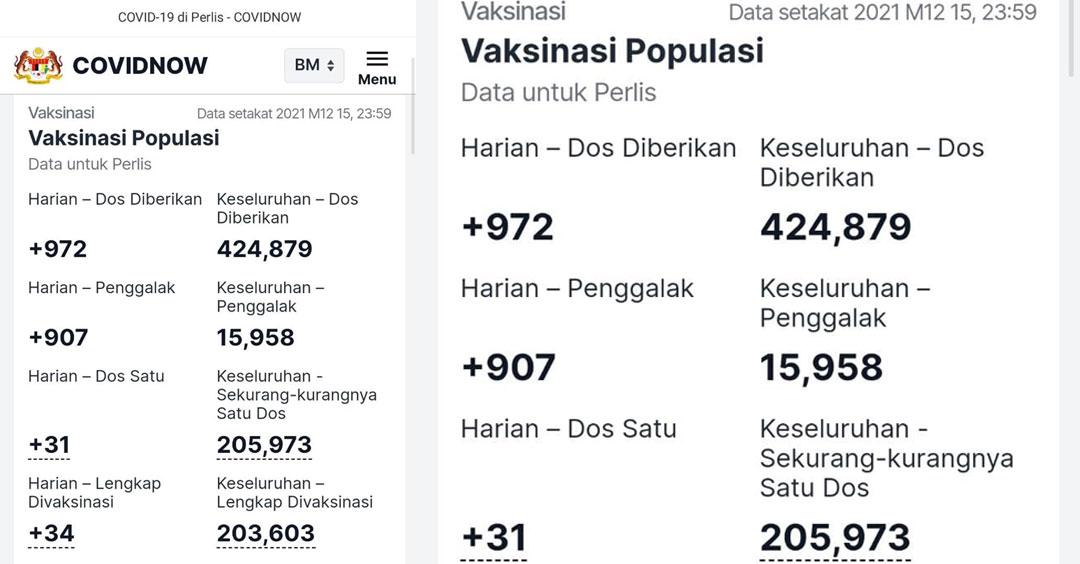Open the hamburger Menu icon
Viewport: 1080px width, 564px height.
coord(377,67)
